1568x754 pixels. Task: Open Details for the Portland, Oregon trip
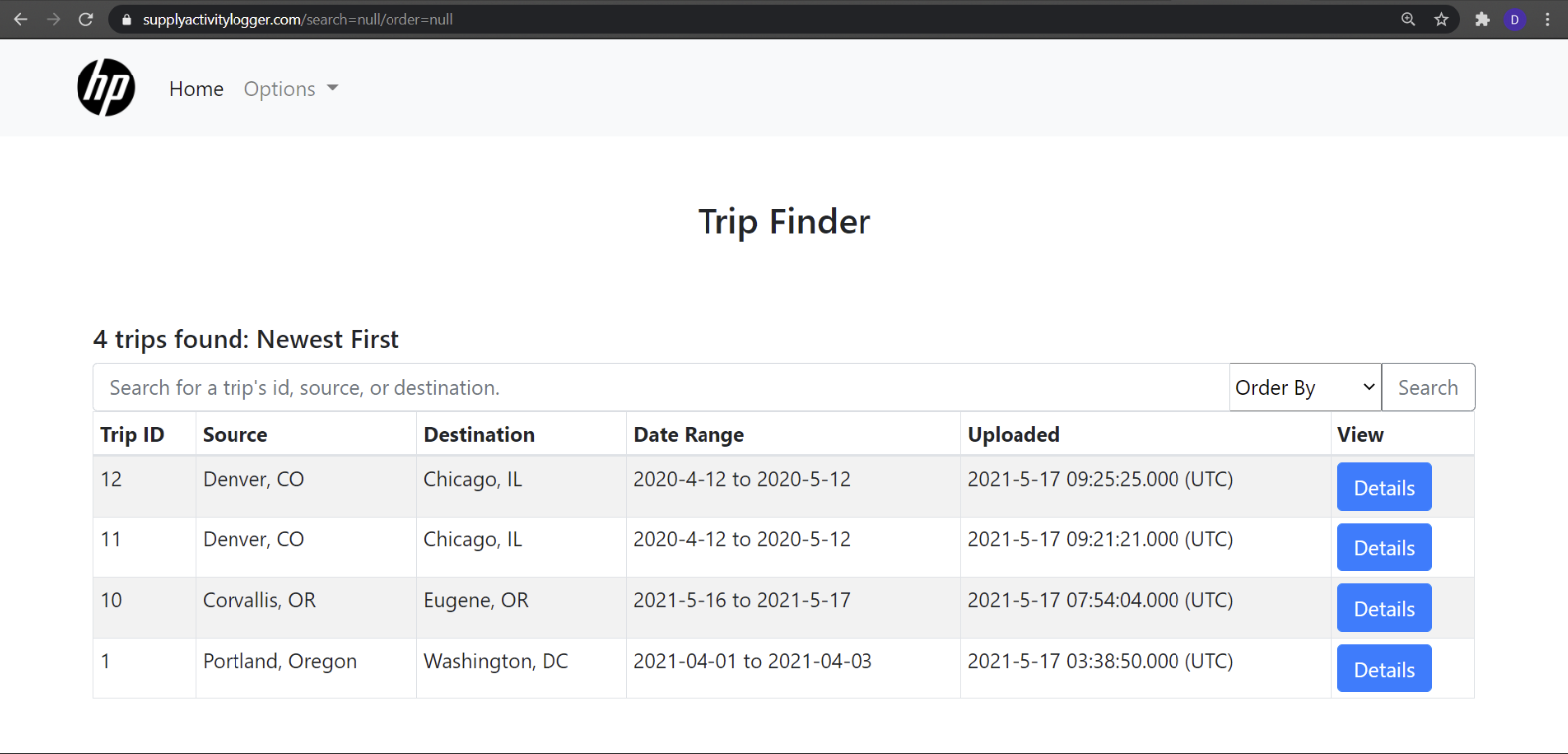(x=1383, y=669)
